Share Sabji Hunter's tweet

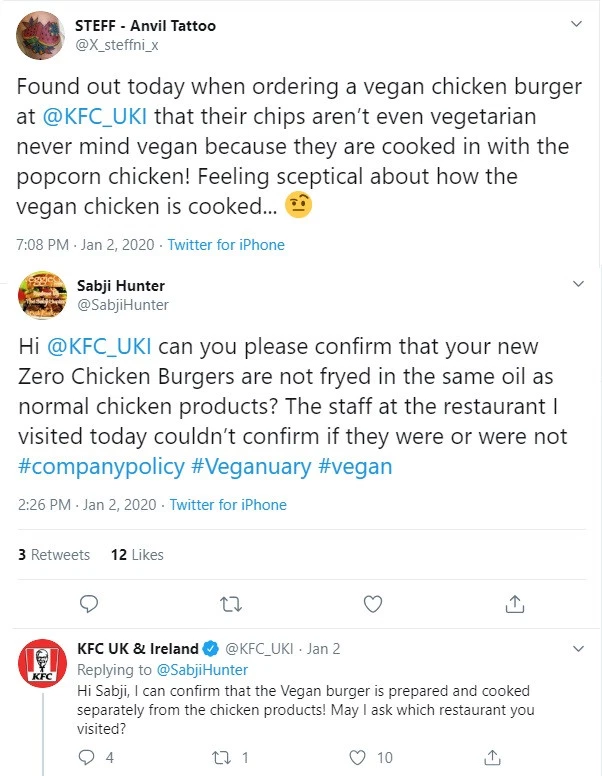click(x=515, y=603)
